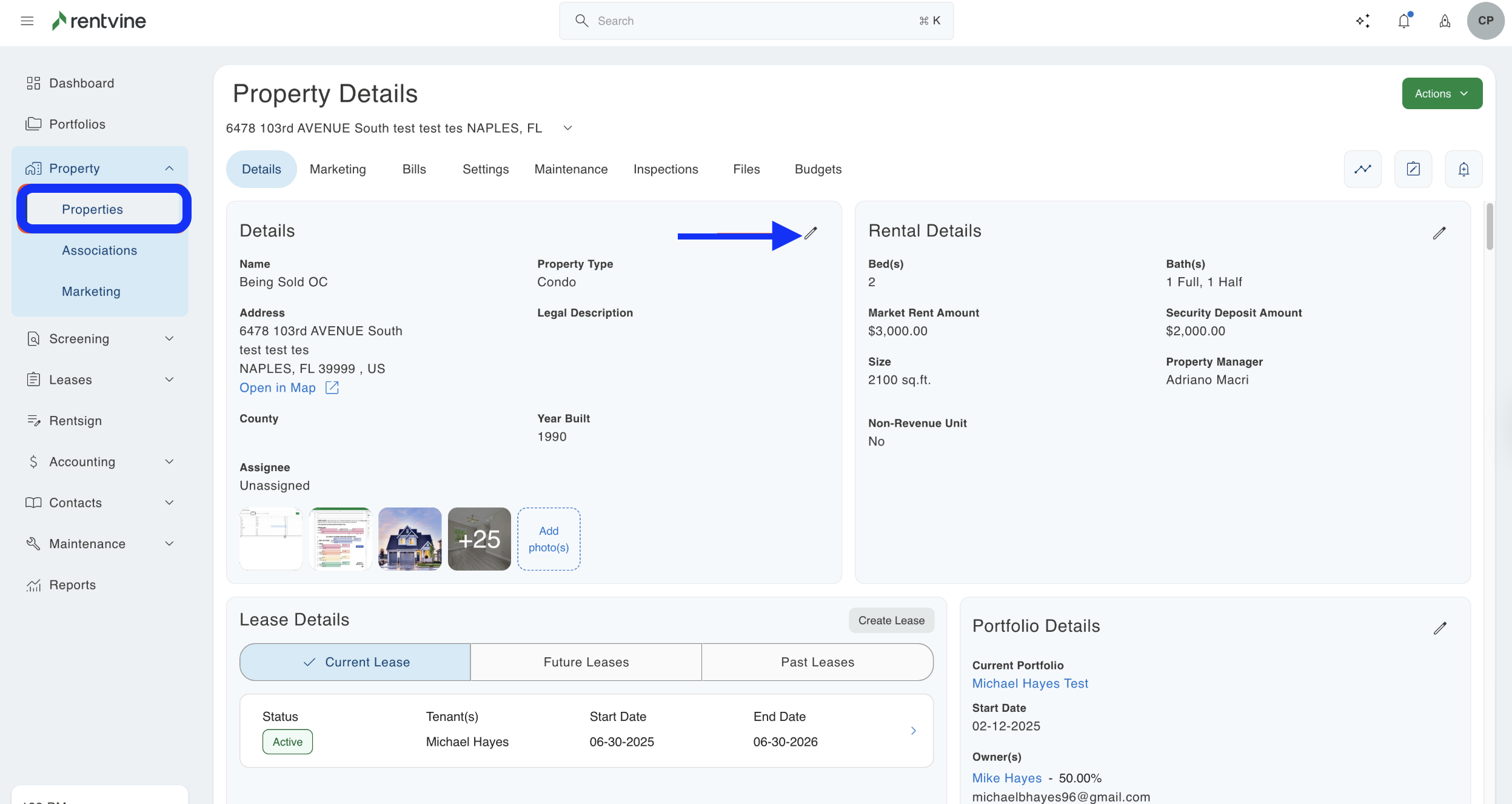Open the Actions dropdown
Viewport: 1512px width, 804px height.
1442,93
